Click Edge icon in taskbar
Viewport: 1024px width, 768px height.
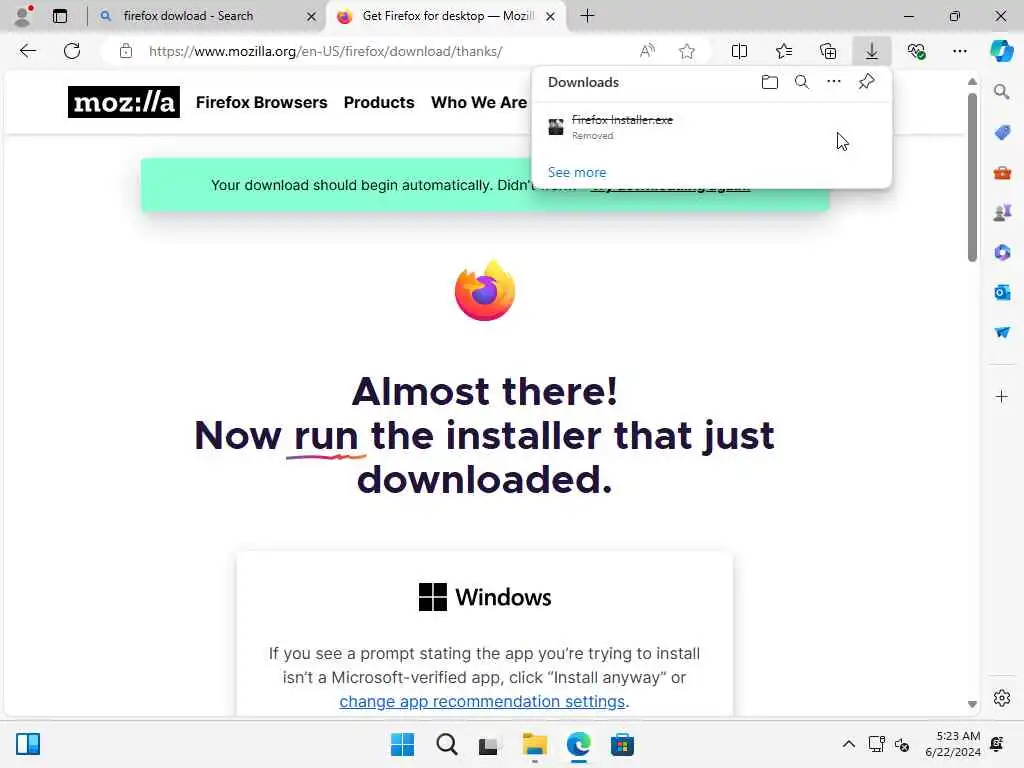click(x=579, y=744)
